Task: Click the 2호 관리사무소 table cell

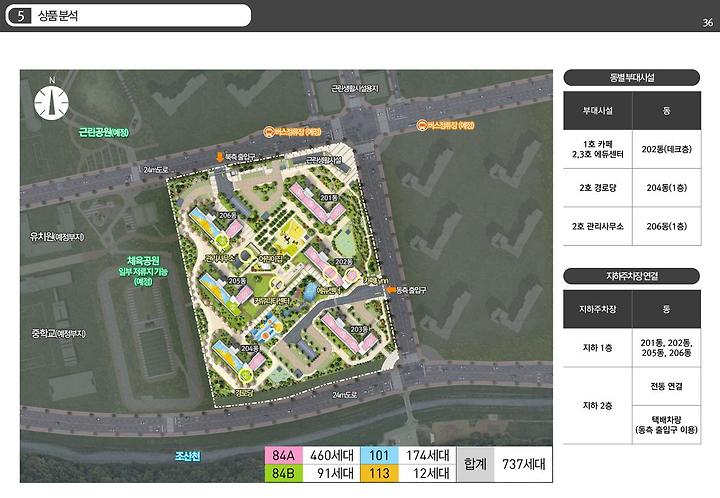Action: pos(598,226)
